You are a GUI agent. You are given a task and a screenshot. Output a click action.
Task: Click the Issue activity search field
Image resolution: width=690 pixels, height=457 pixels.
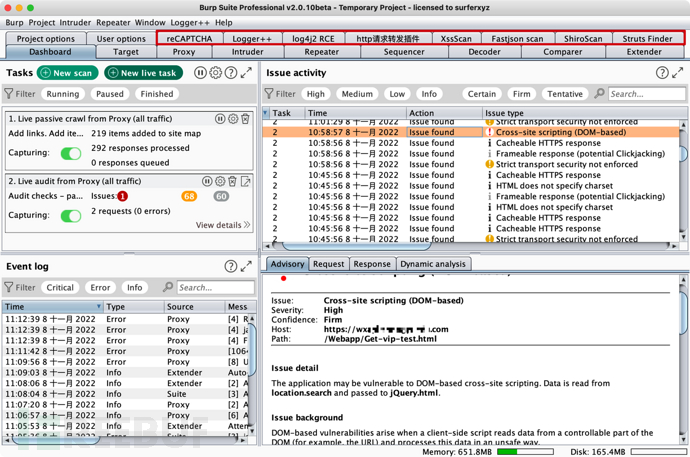pos(645,94)
